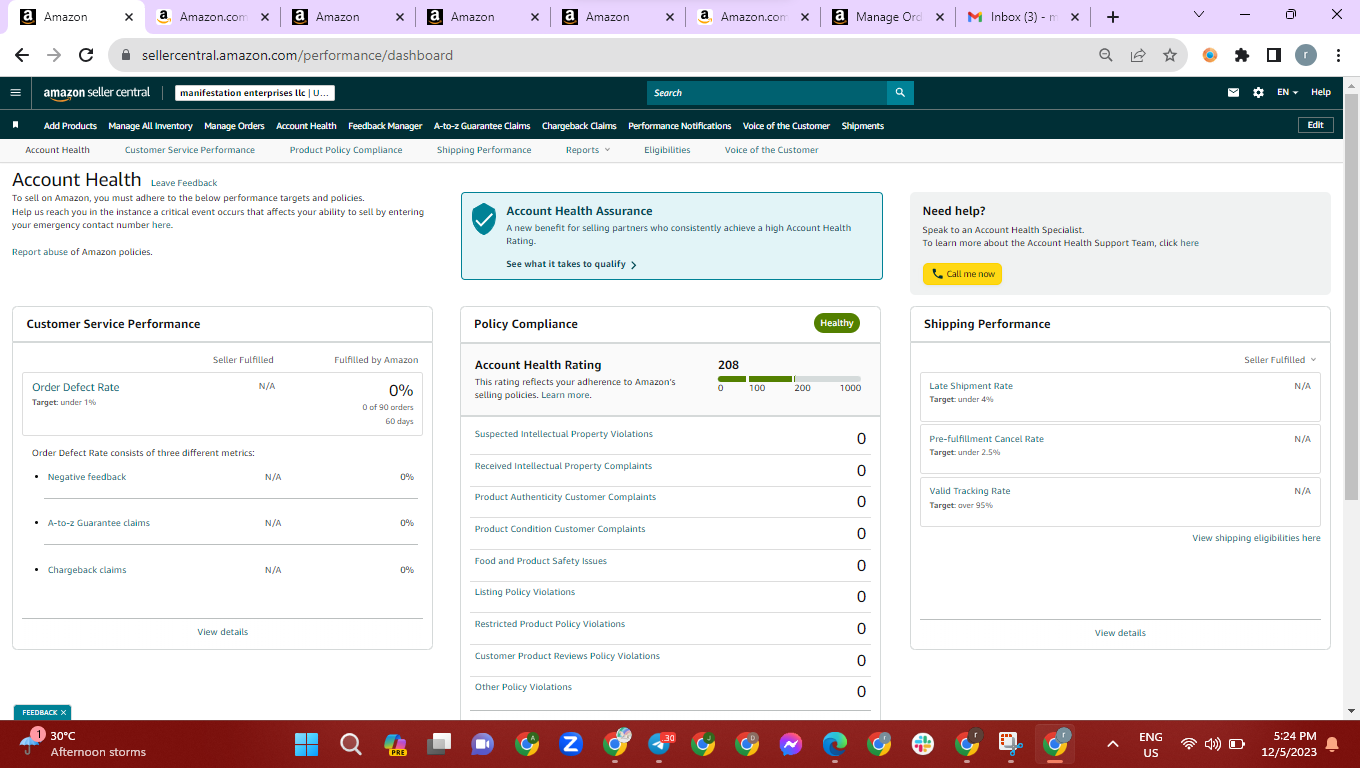Image resolution: width=1360 pixels, height=768 pixels.
Task: Open the manifestation enterprises llc account switcher
Action: (255, 93)
